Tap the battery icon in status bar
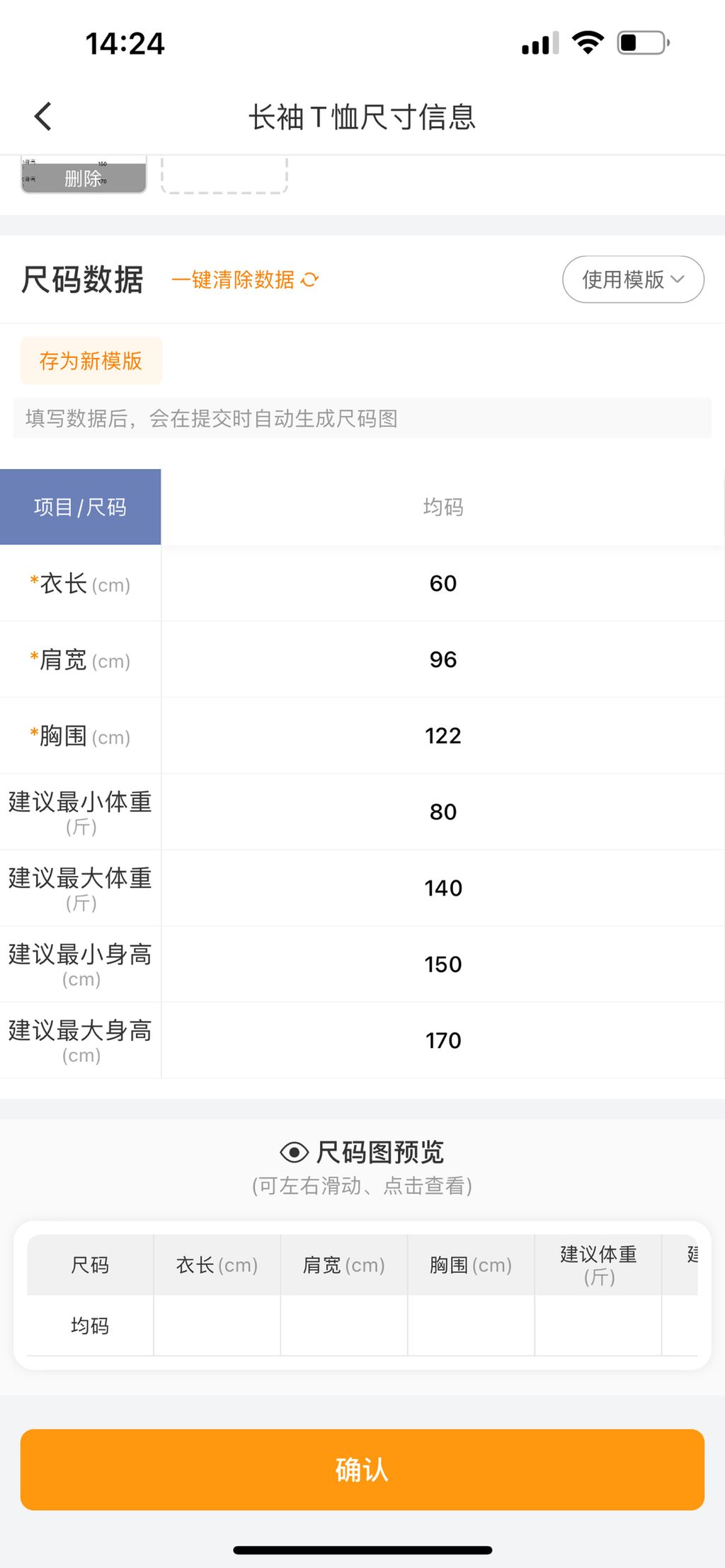The width and height of the screenshot is (725, 1568). pos(643,43)
